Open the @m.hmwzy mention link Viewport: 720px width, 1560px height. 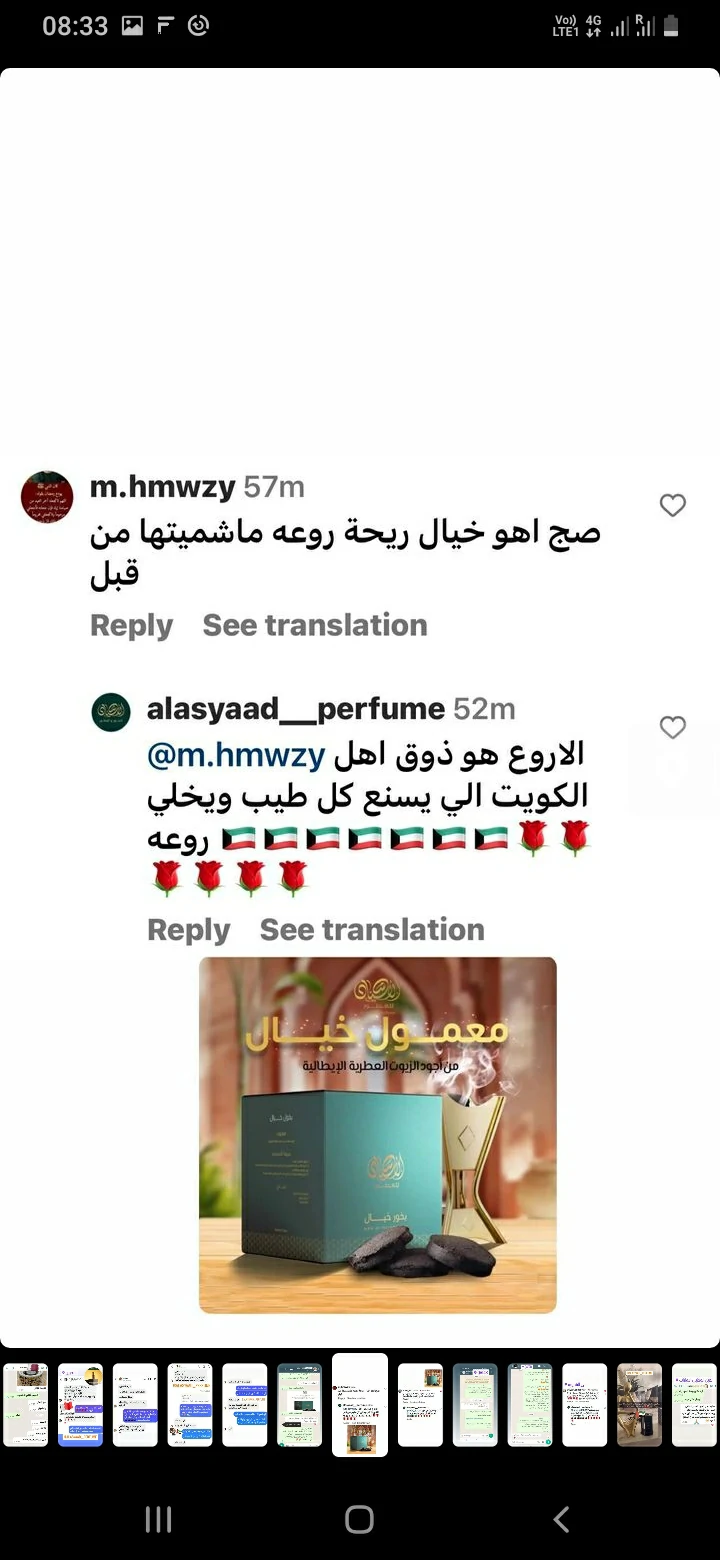tap(236, 755)
